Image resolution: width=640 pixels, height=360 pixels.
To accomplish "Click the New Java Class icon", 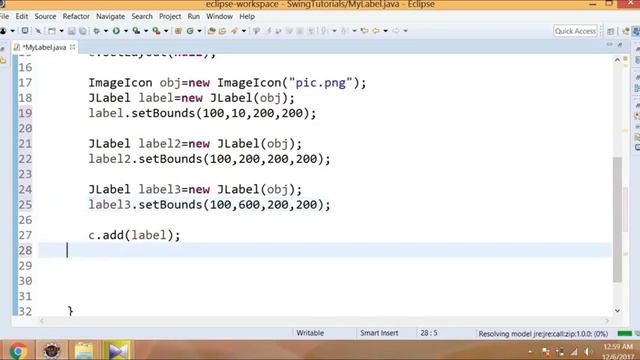I will [x=190, y=31].
